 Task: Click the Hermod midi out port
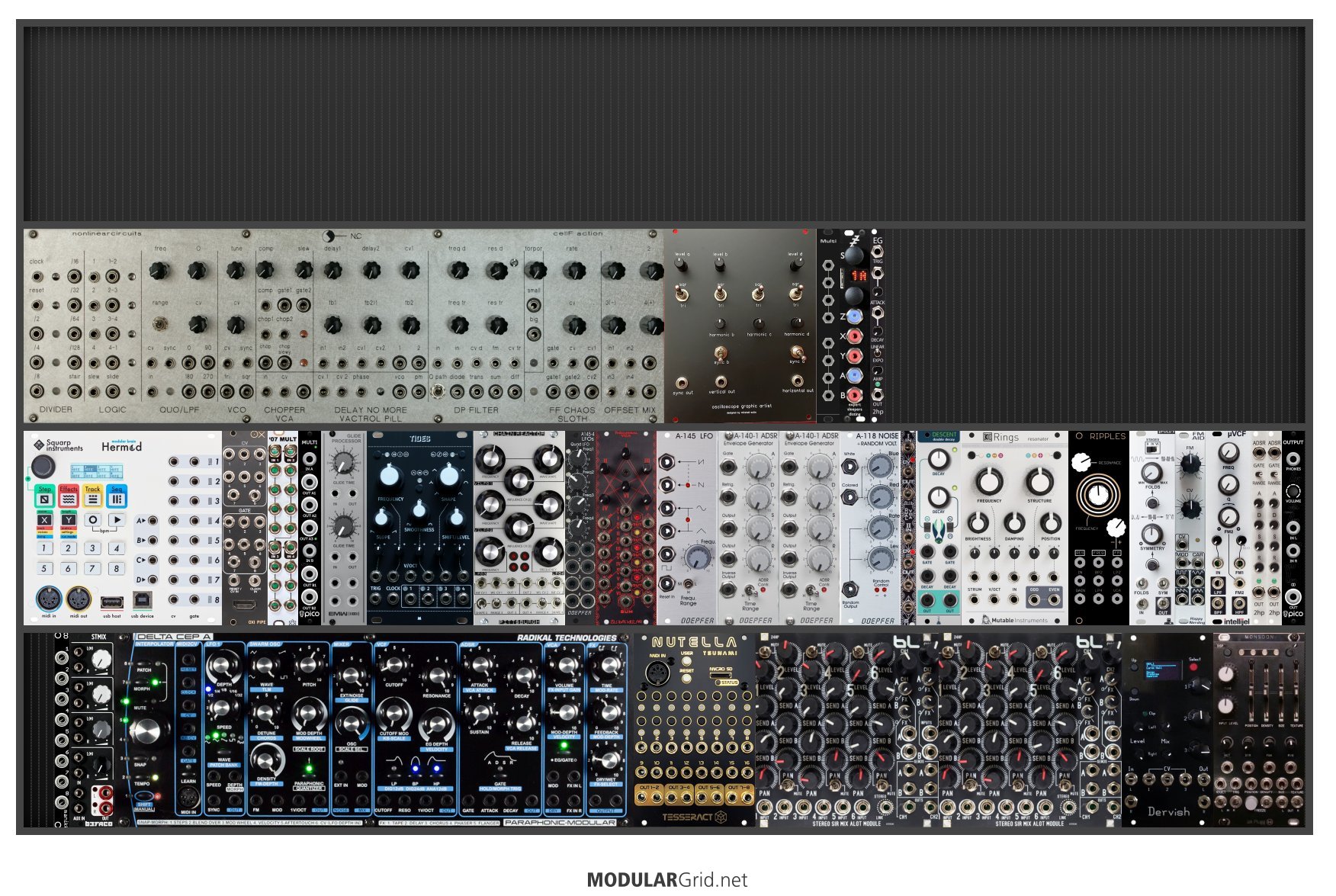79,599
